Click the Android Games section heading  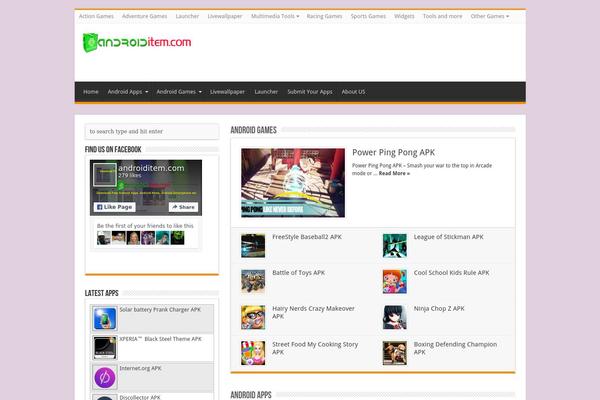253,130
